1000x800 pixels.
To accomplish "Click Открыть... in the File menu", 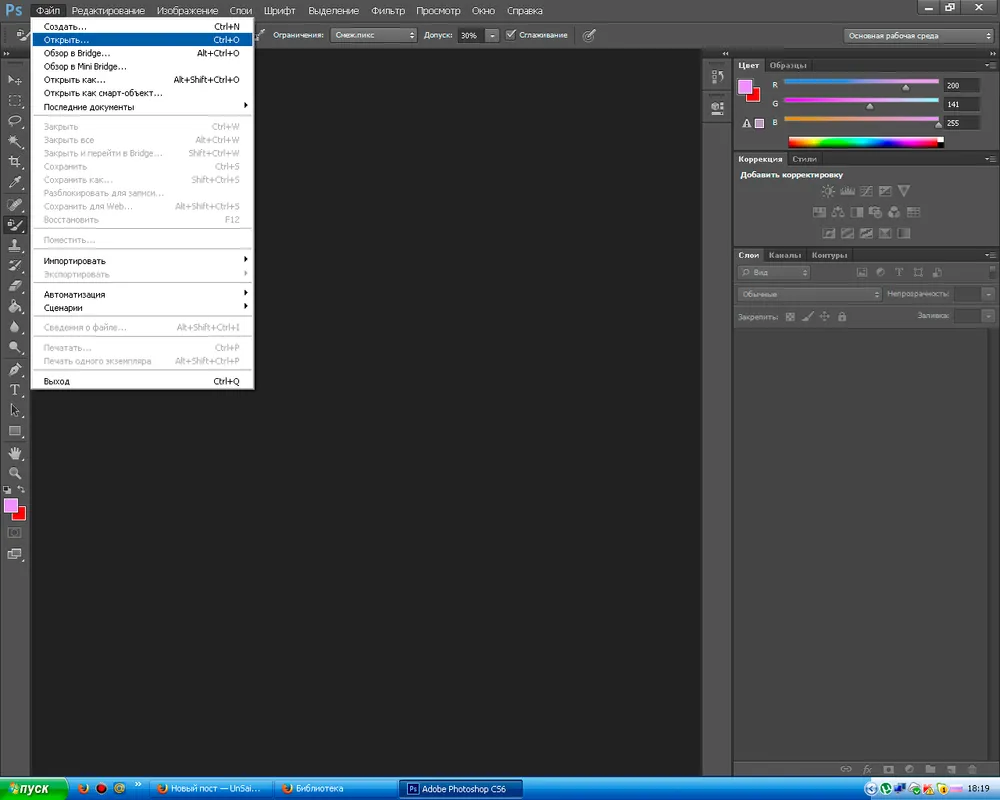I will coord(66,40).
